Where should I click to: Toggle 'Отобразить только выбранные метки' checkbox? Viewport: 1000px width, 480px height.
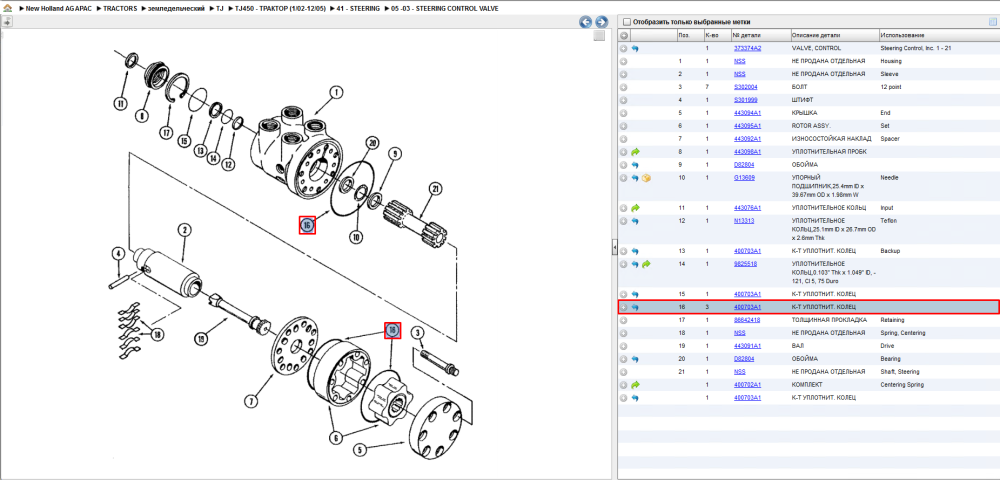click(x=626, y=22)
